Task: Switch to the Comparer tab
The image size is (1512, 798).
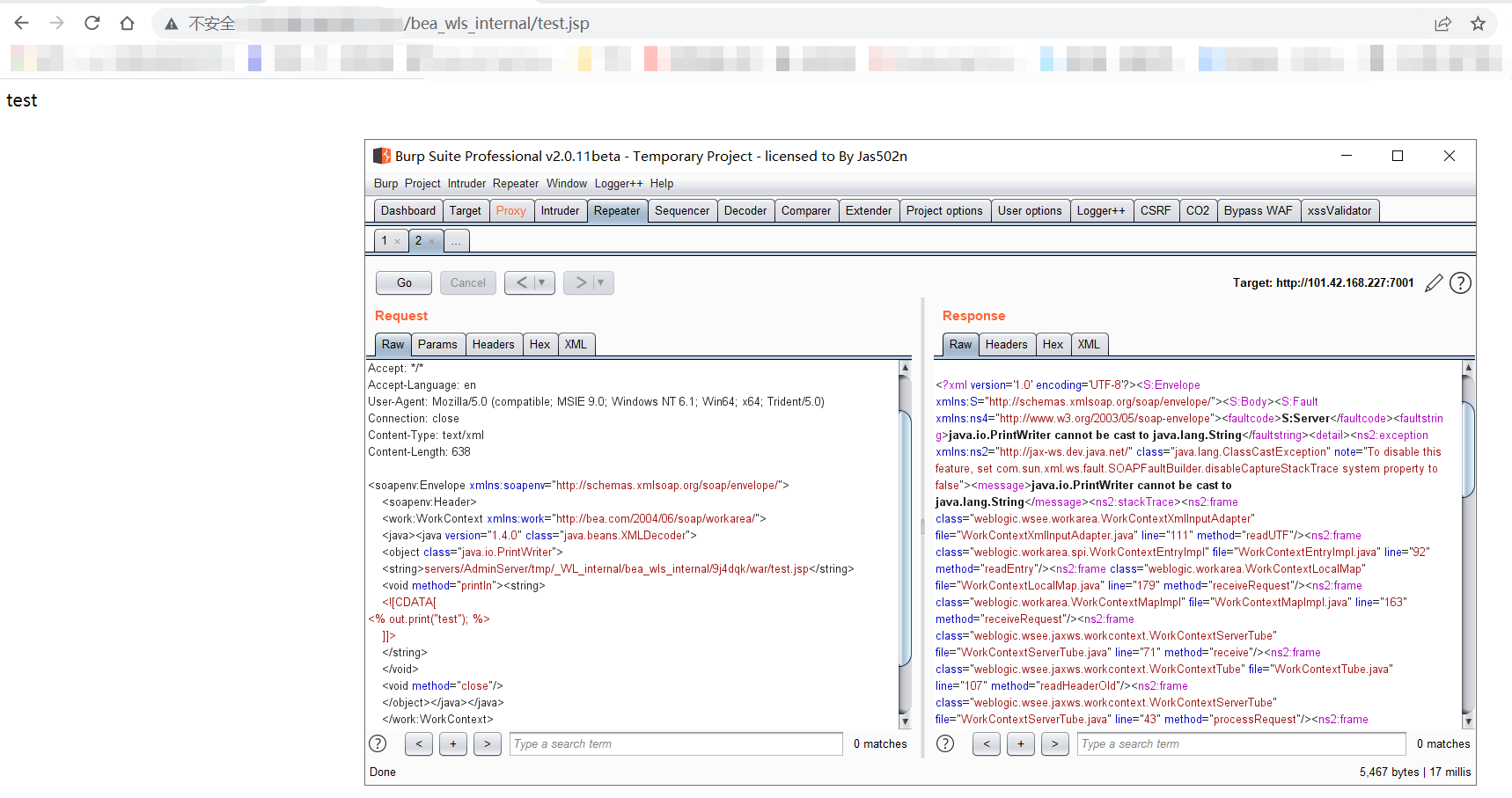Action: 806,210
